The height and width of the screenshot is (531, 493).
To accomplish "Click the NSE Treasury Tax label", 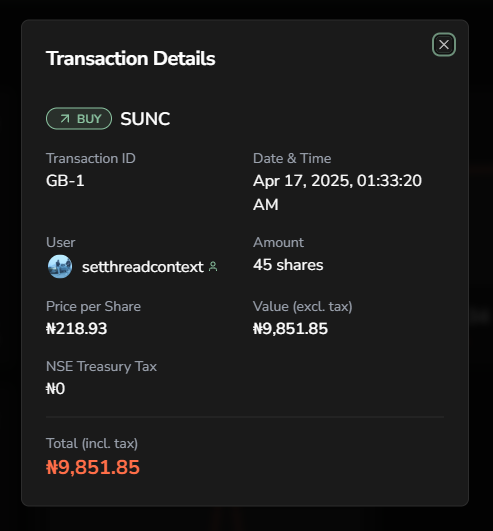I will tap(102, 366).
